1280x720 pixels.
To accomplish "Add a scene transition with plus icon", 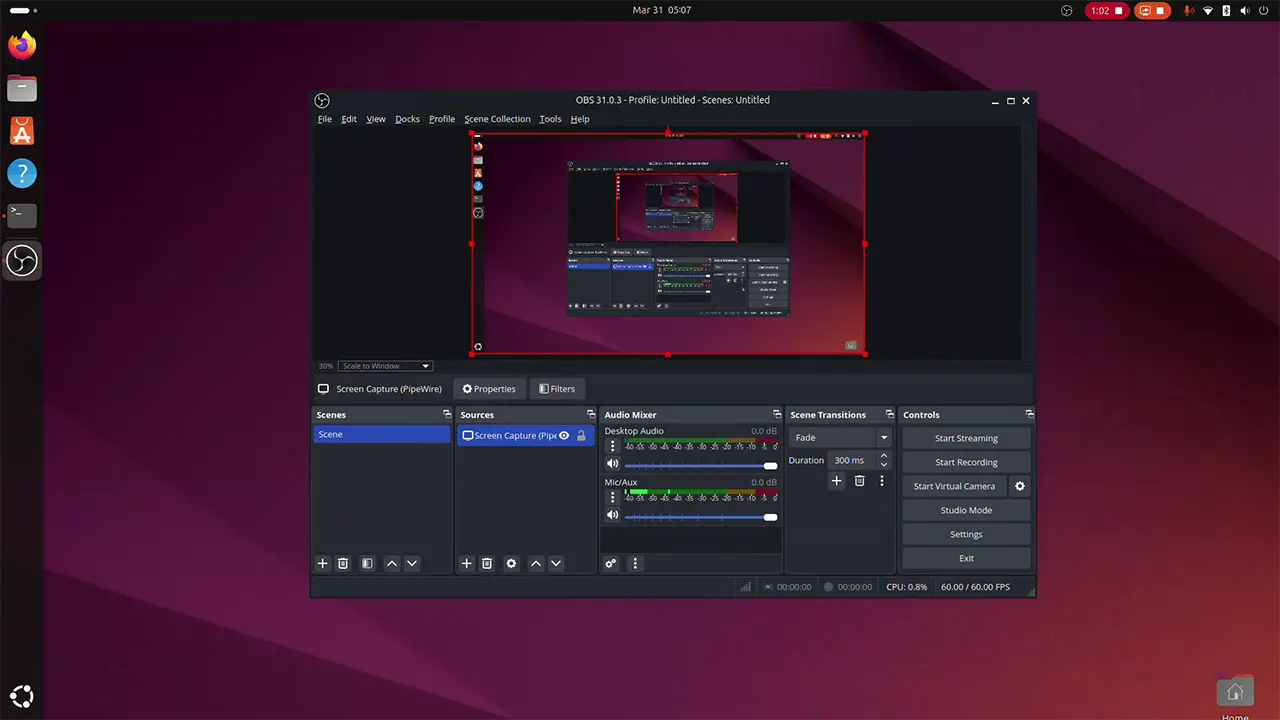I will tap(837, 481).
